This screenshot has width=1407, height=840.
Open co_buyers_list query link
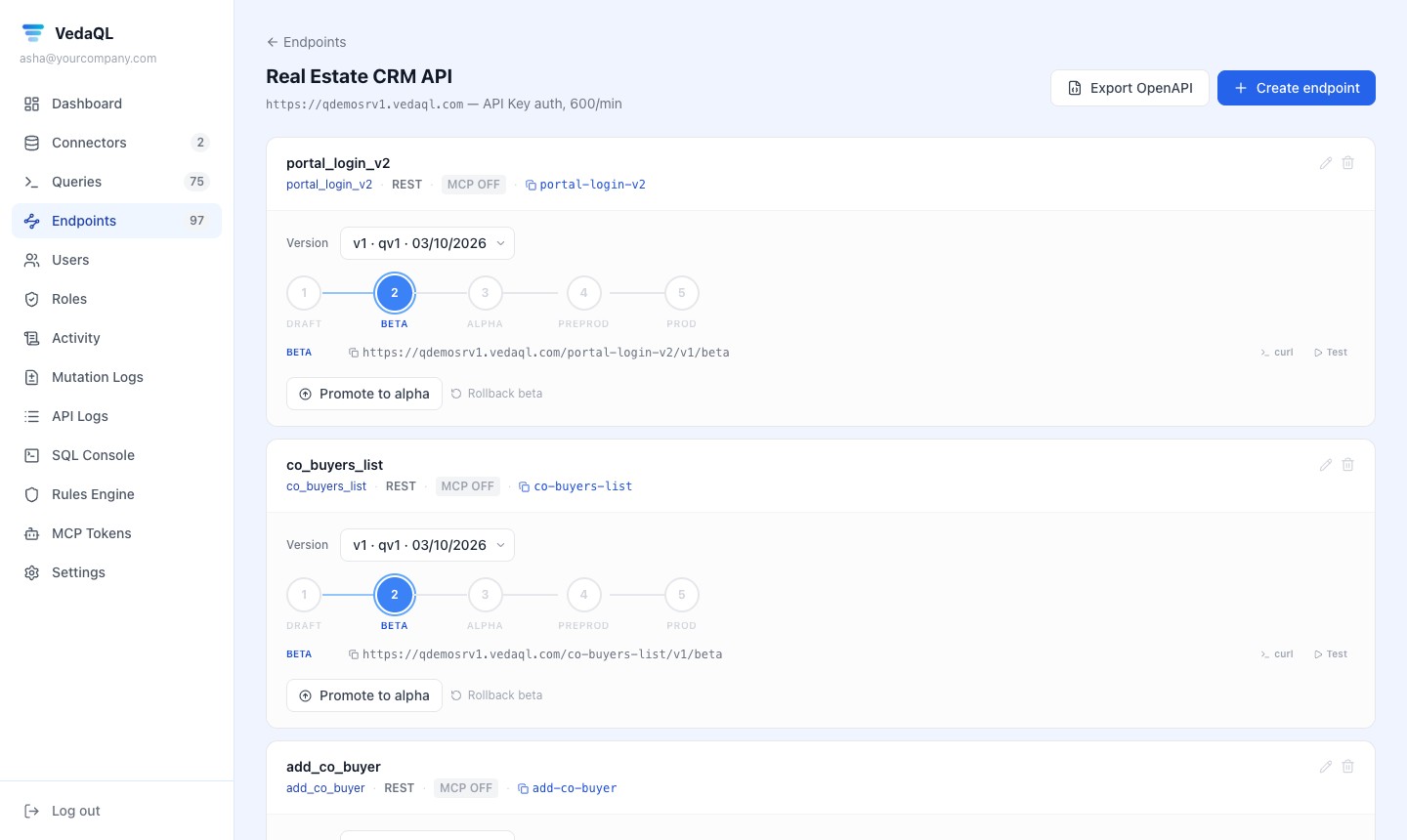(x=326, y=486)
